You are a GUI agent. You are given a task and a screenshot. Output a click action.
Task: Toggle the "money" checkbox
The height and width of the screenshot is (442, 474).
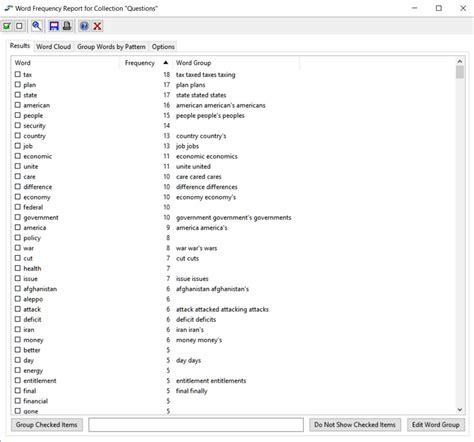[x=18, y=340]
